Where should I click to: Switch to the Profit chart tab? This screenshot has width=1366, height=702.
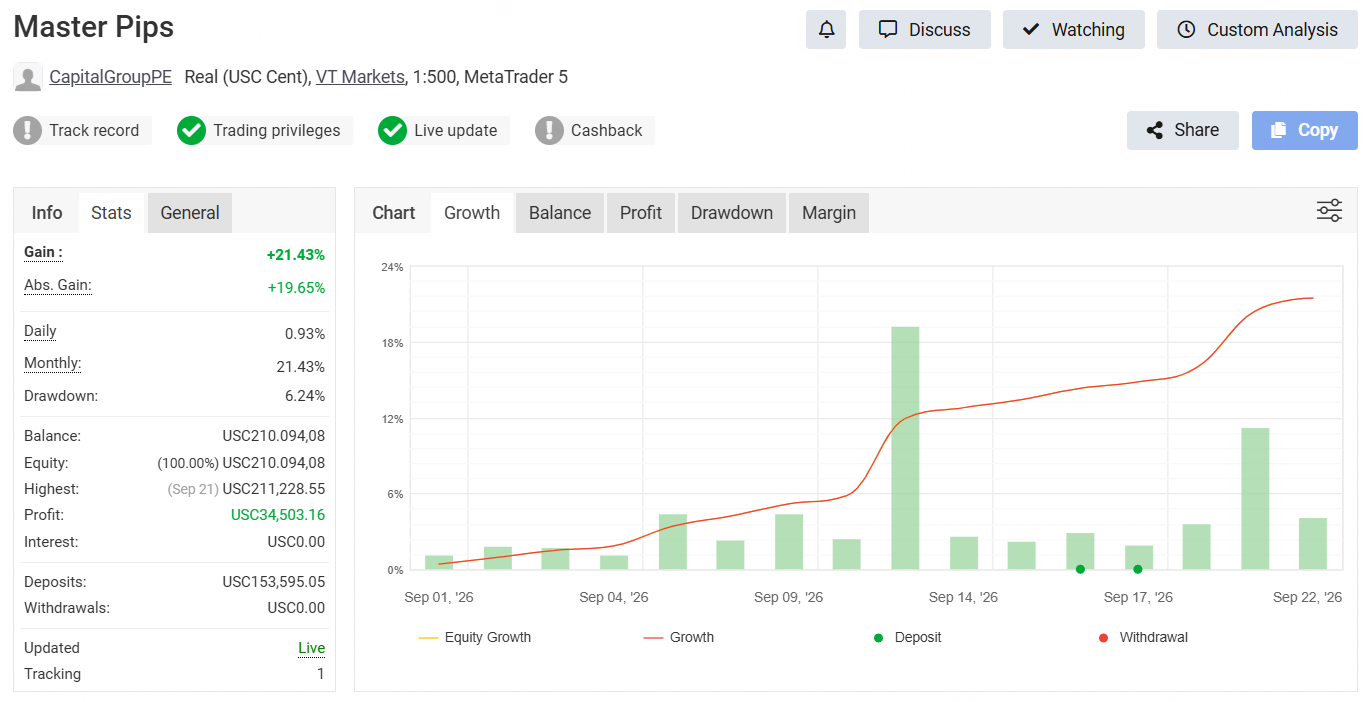coord(641,213)
